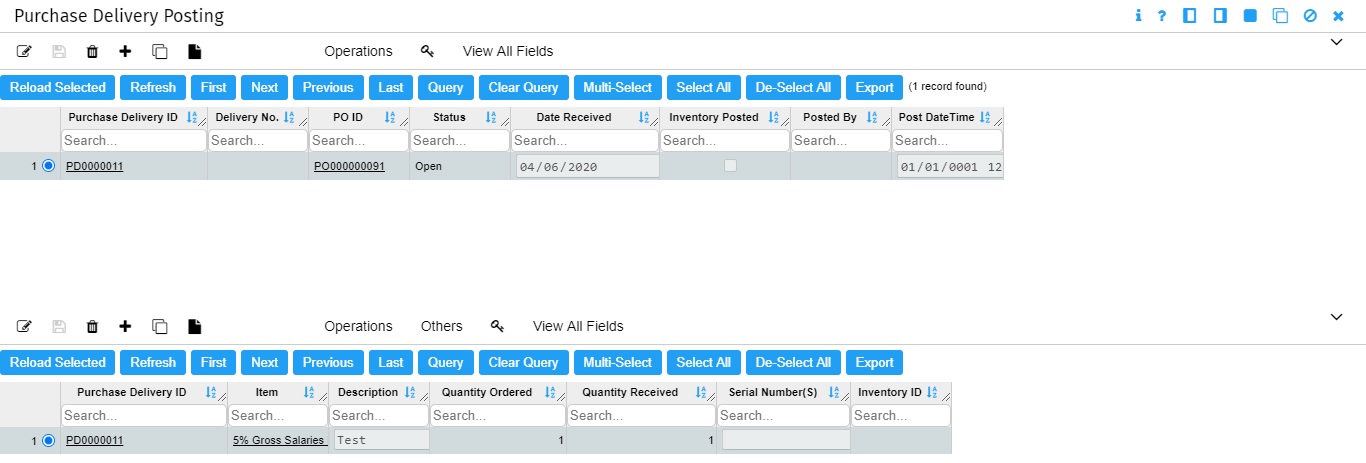Collapse the lower section with chevron
Image resolution: width=1366 pixels, height=463 pixels.
pyautogui.click(x=1336, y=317)
